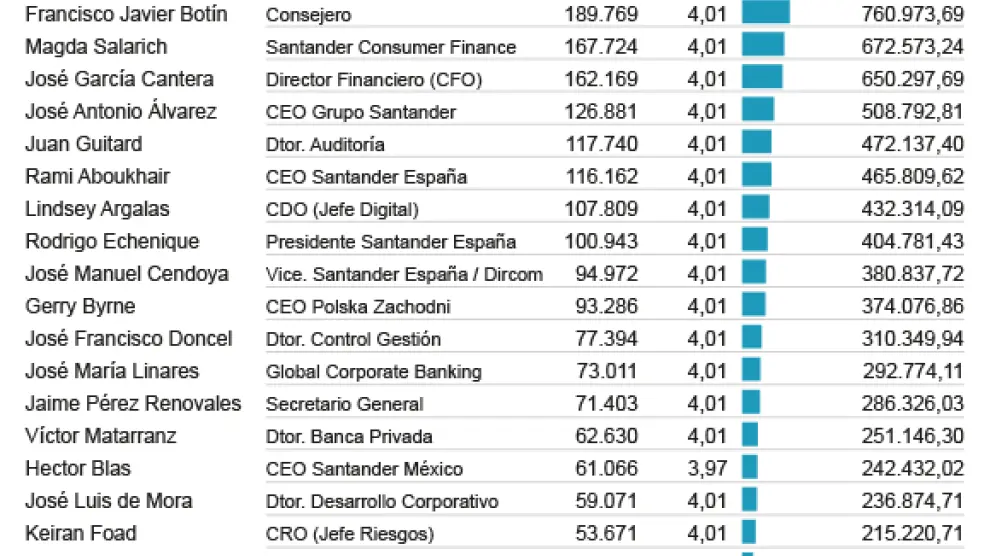Click the 189.769 share count for Botín

[x=601, y=14]
